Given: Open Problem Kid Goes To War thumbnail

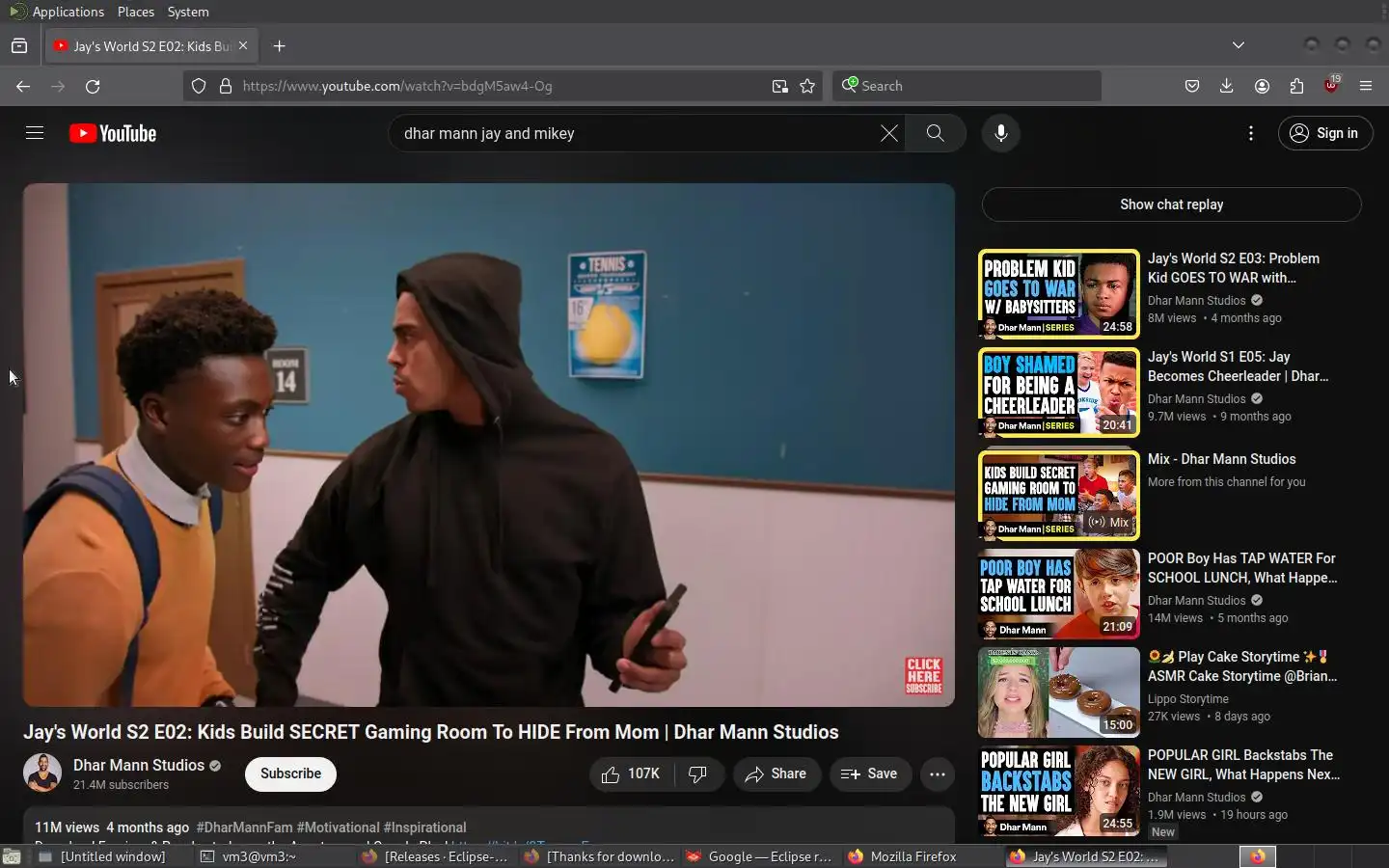Looking at the screenshot, I should [1058, 294].
